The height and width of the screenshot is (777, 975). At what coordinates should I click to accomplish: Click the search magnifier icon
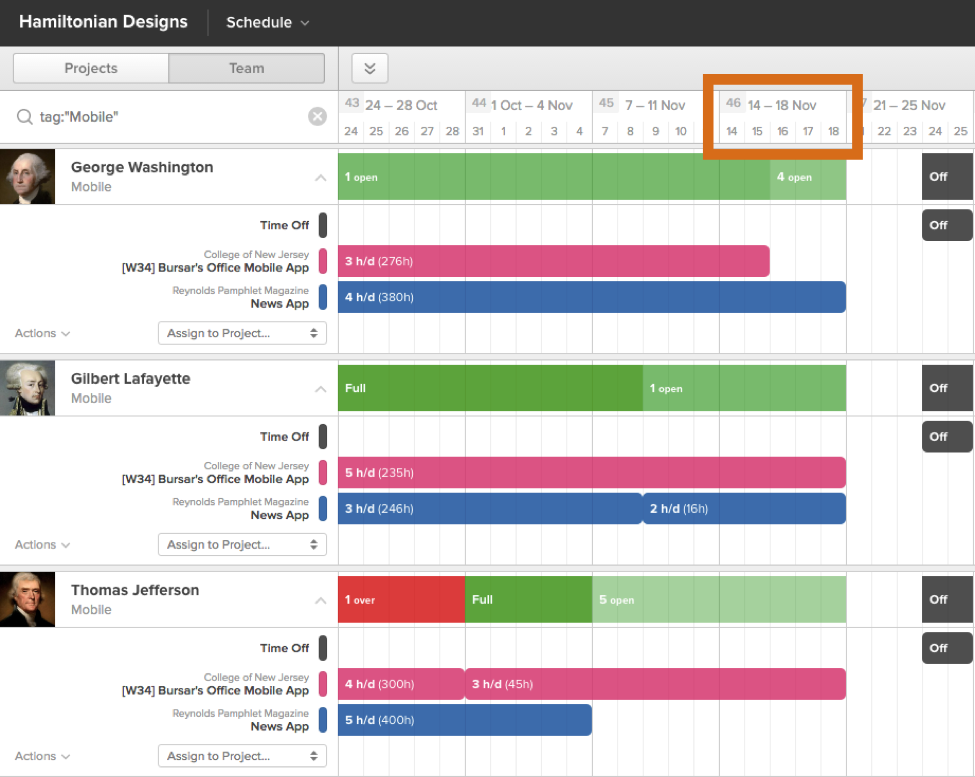pyautogui.click(x=24, y=117)
